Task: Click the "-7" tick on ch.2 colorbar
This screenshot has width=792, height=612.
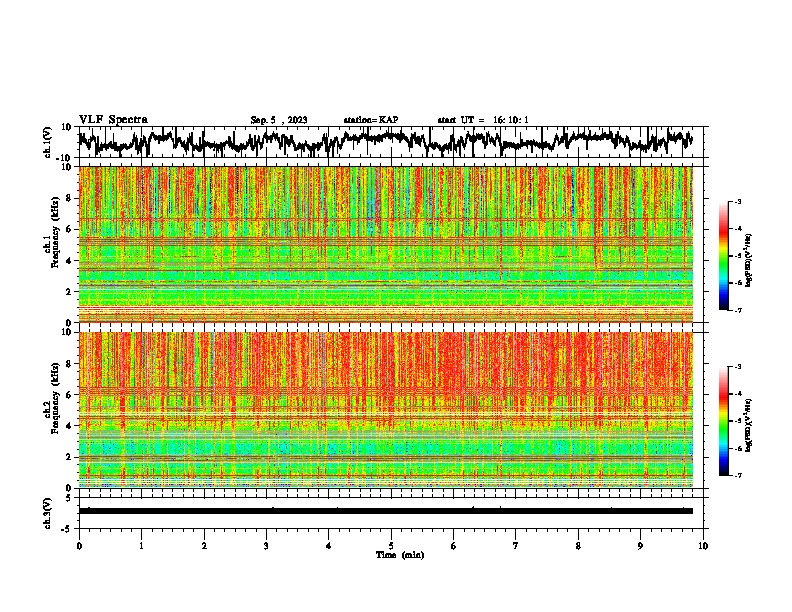Action: [738, 475]
